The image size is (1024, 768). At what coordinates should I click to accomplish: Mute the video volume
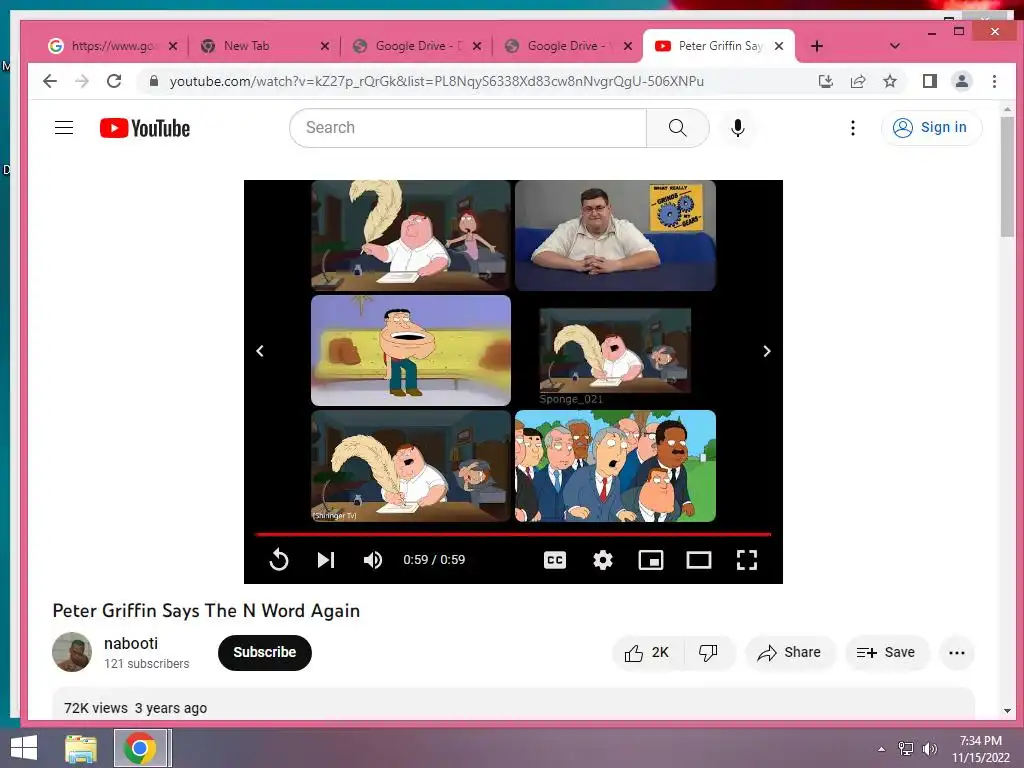click(373, 560)
